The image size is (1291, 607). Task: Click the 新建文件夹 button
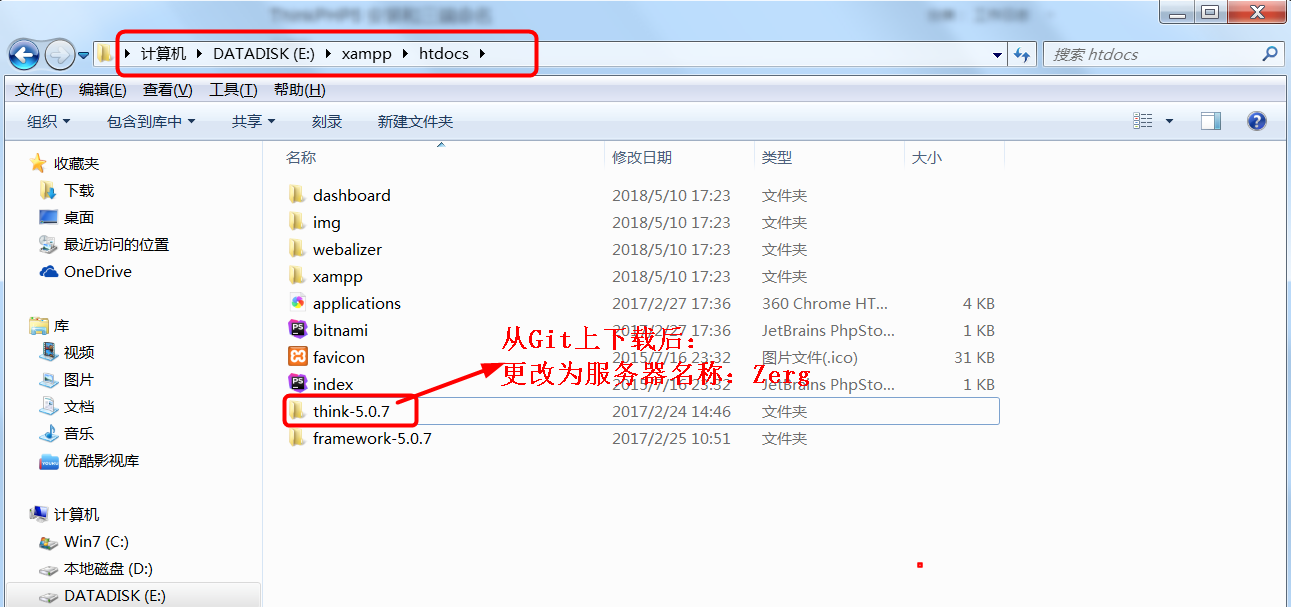(x=415, y=121)
